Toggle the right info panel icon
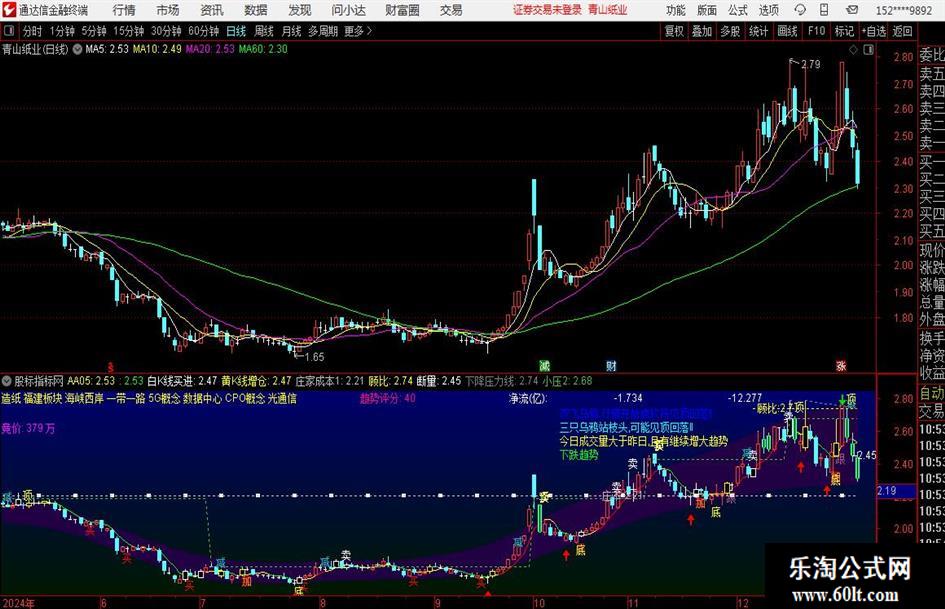The width and height of the screenshot is (945, 609). tap(868, 50)
